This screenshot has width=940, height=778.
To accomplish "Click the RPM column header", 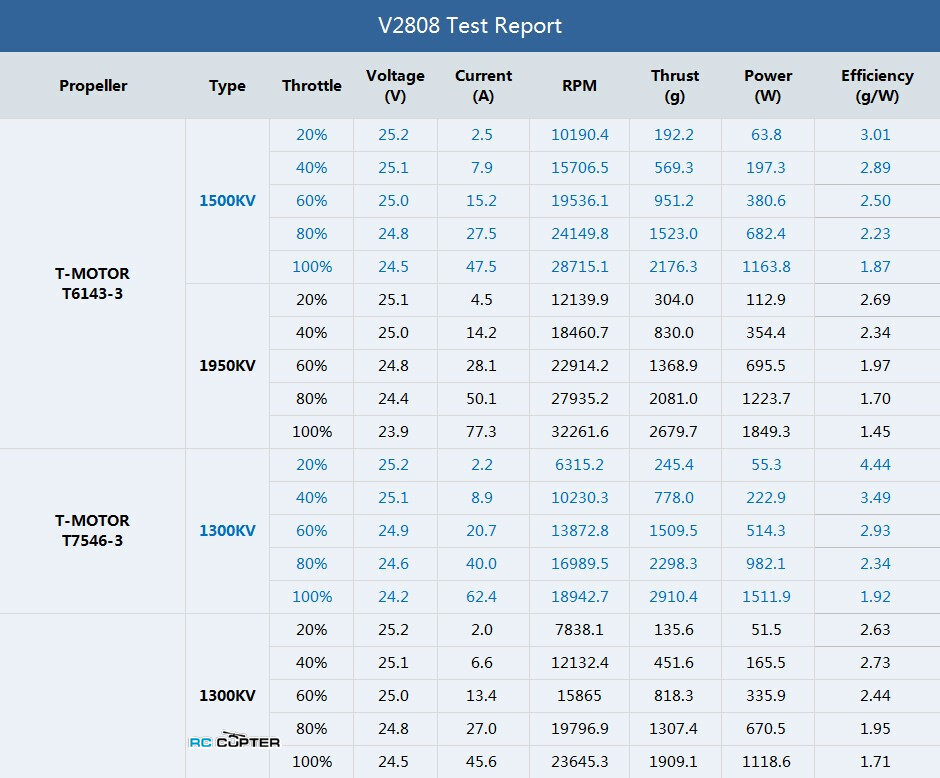I will 579,86.
